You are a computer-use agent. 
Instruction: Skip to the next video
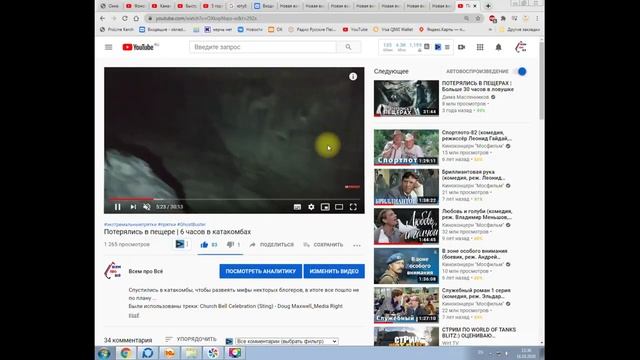click(x=133, y=207)
